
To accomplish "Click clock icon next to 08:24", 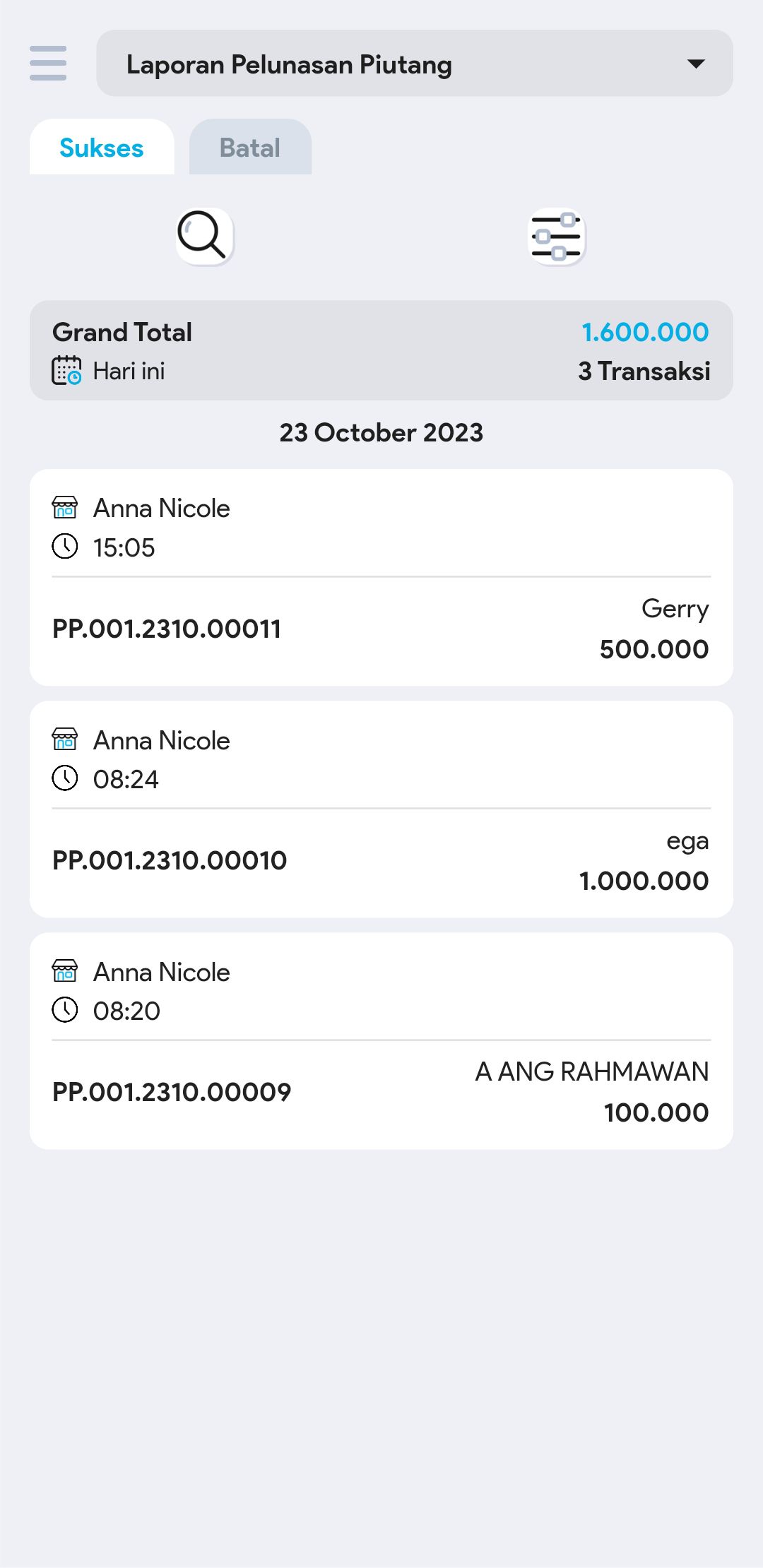I will point(65,778).
